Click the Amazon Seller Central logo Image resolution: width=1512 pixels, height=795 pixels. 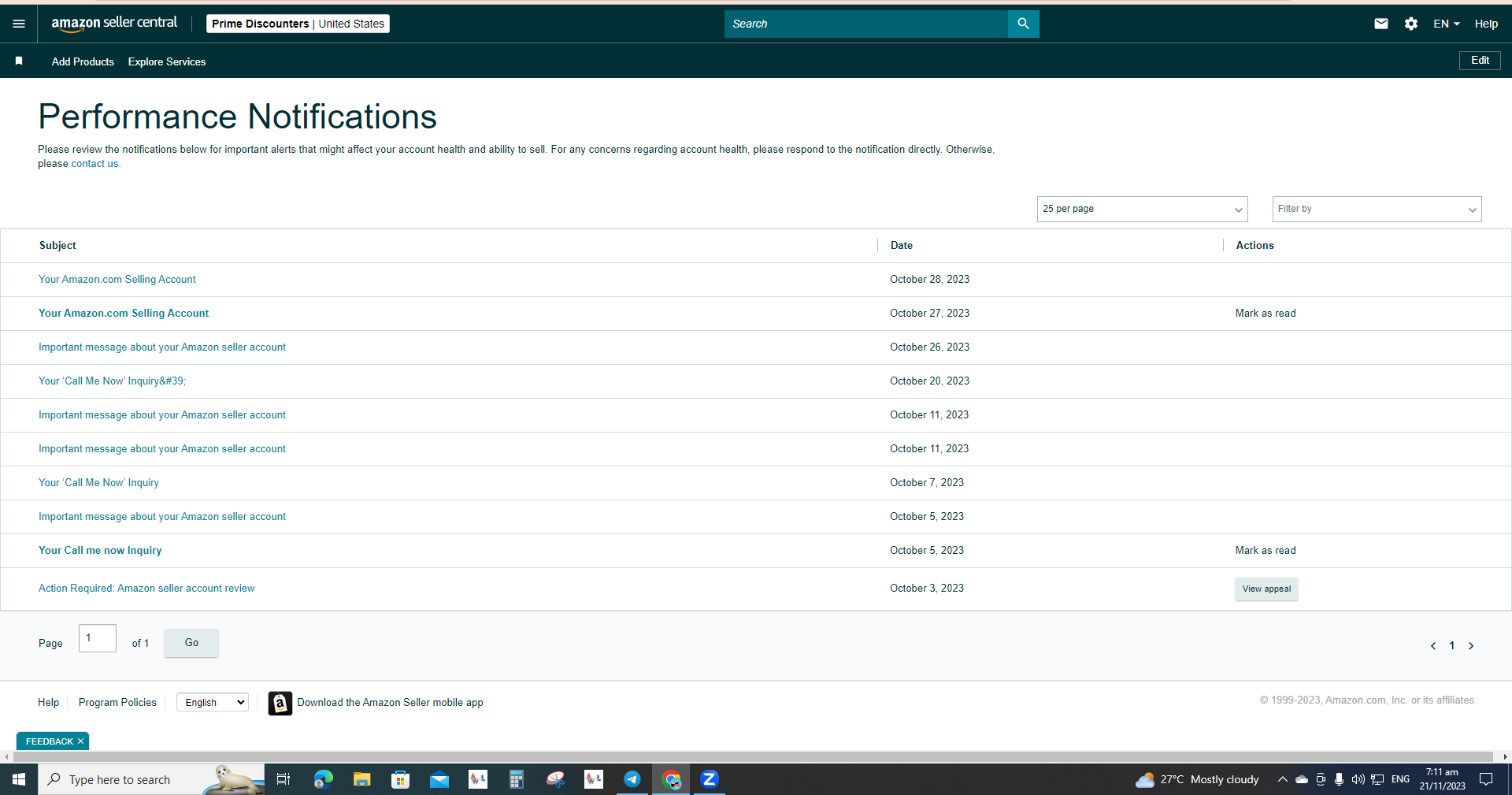coord(114,24)
